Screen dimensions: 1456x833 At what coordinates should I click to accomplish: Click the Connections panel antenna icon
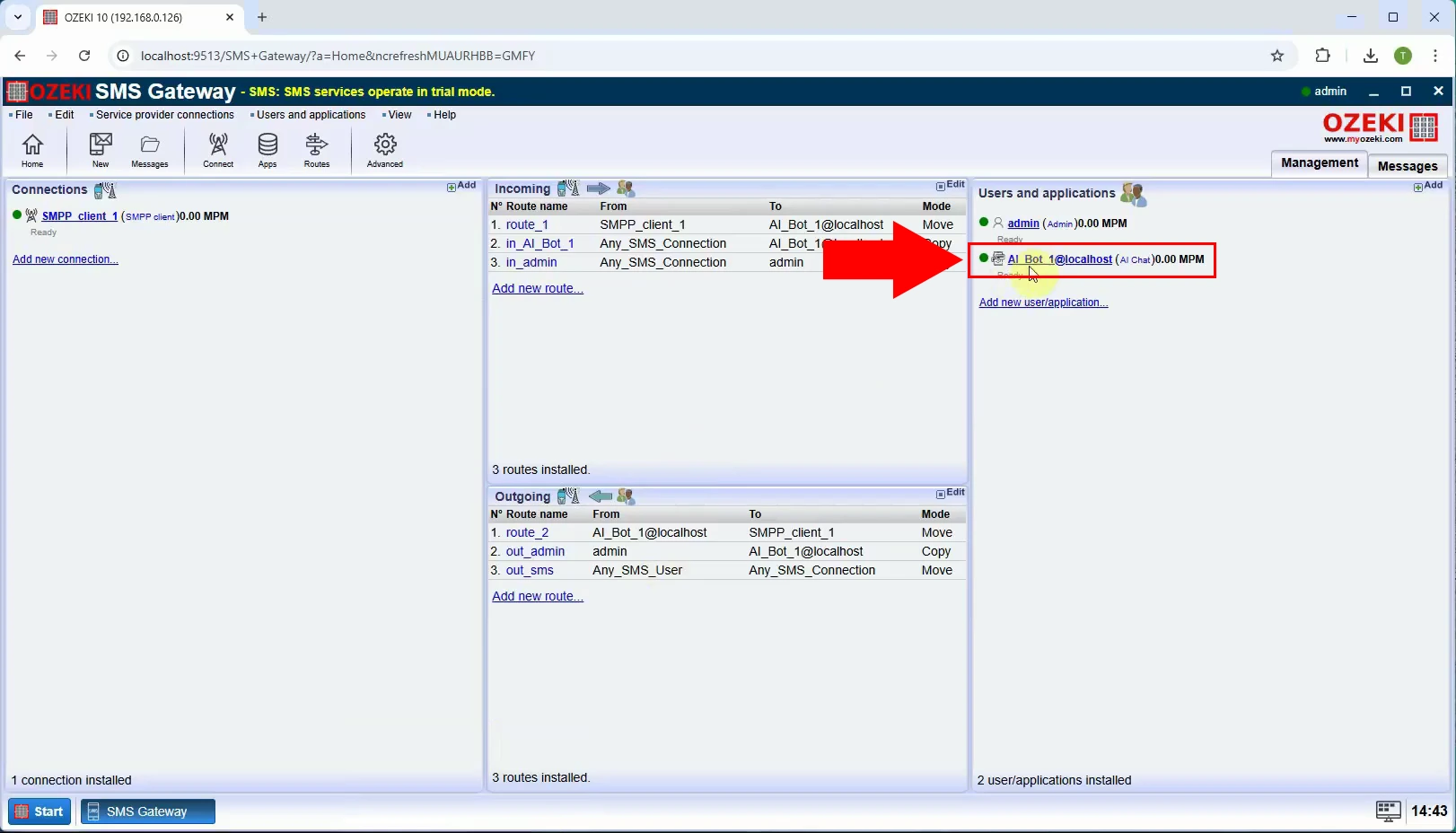(105, 190)
